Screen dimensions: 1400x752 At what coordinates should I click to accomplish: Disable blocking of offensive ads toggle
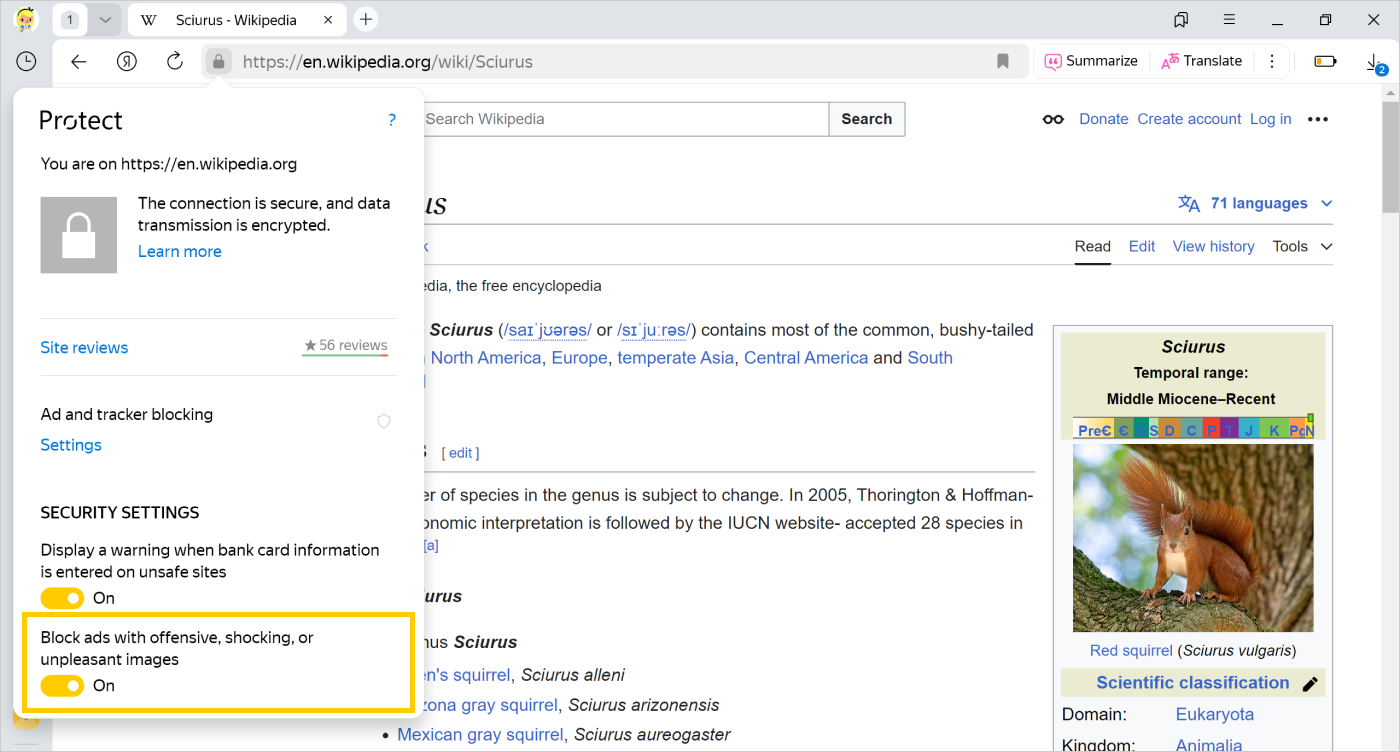pos(62,686)
